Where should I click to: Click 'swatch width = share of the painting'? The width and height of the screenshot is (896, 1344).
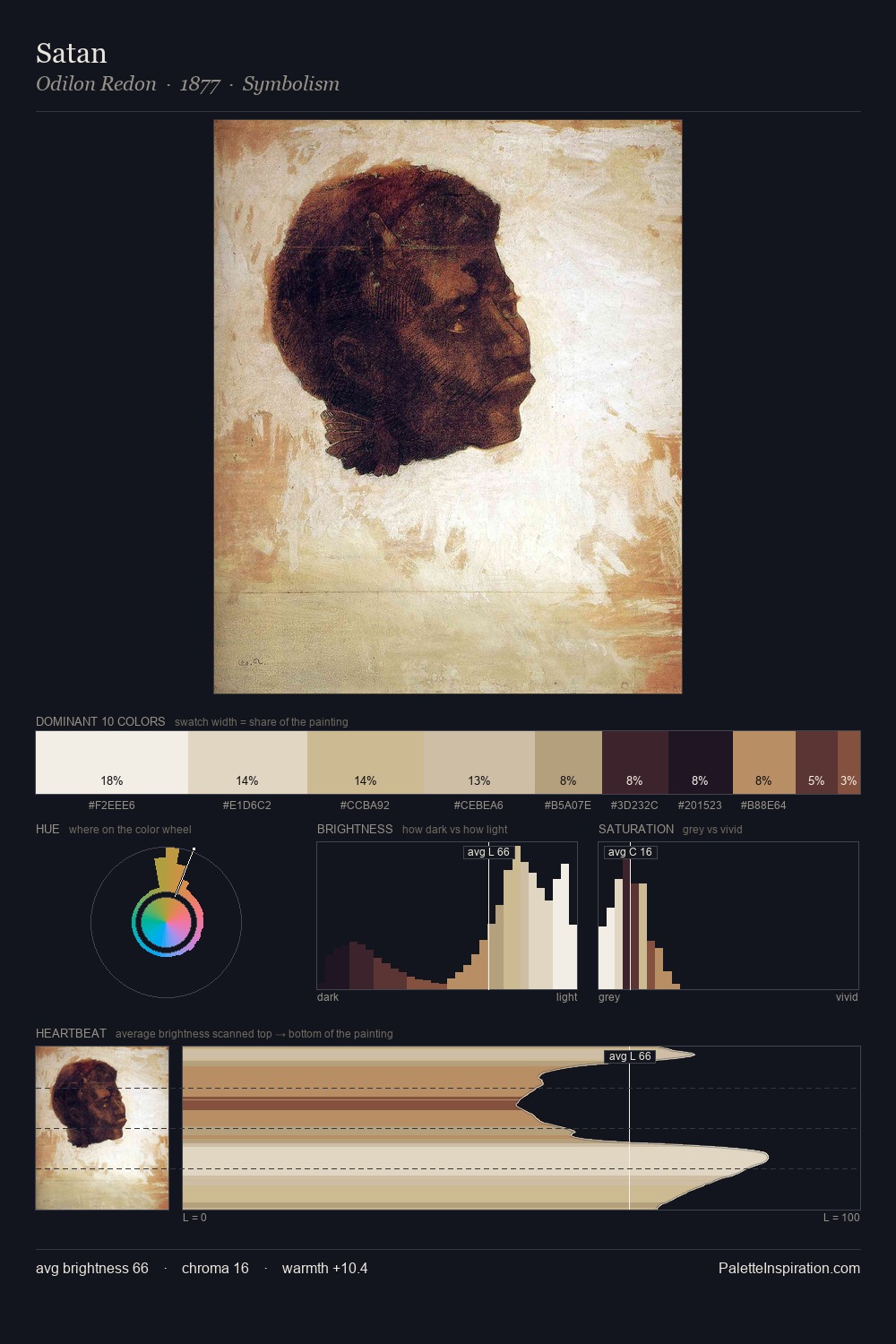tap(262, 722)
